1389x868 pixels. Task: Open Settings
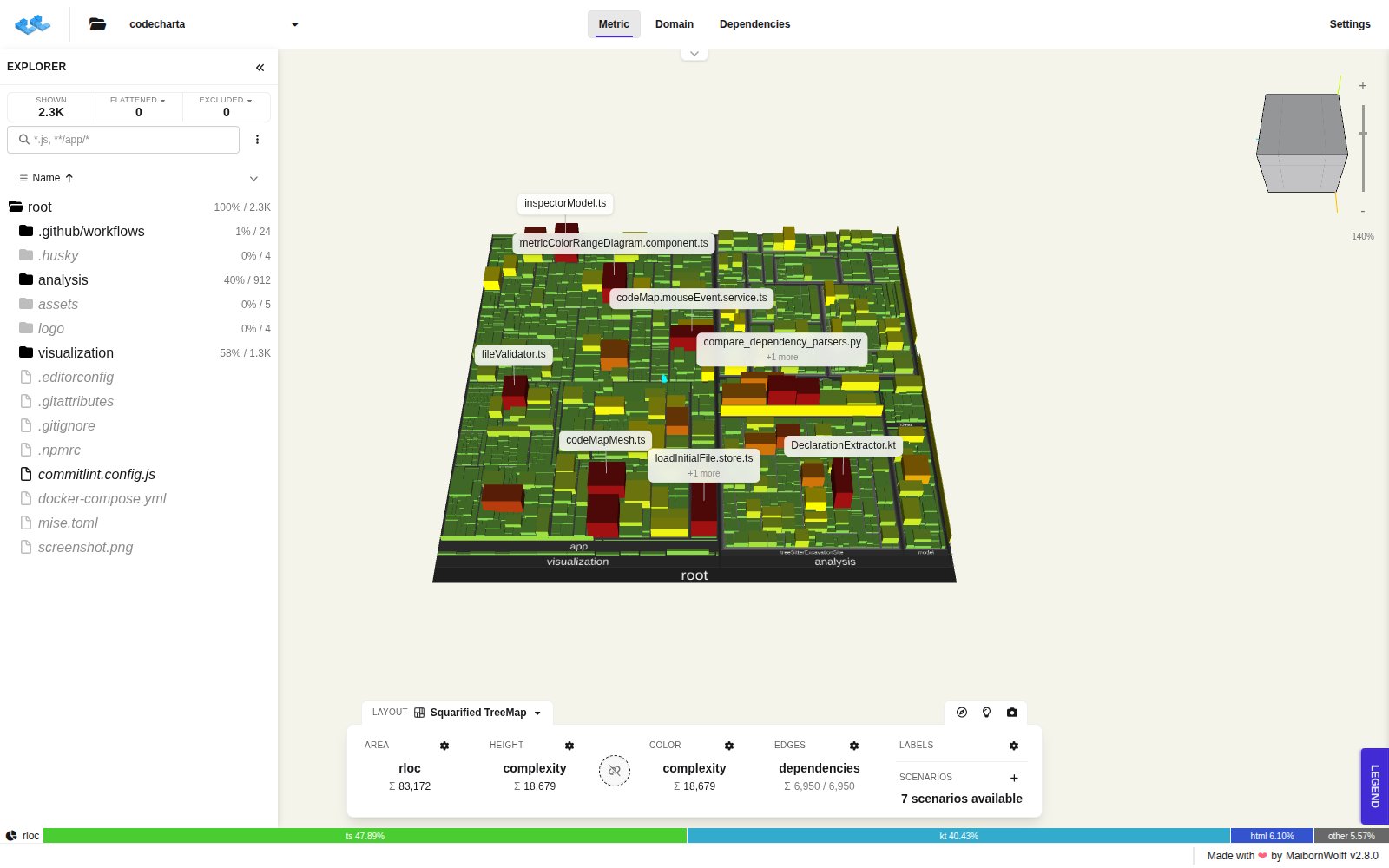[1350, 24]
